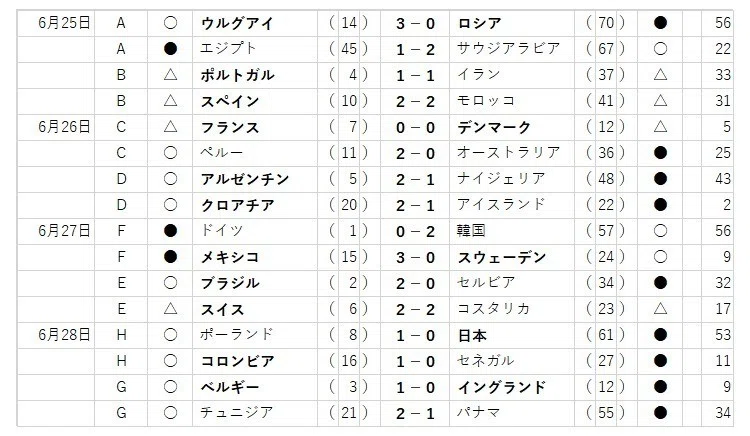
Task: Click the triangle symbol next to デンマーク
Action: coord(660,127)
